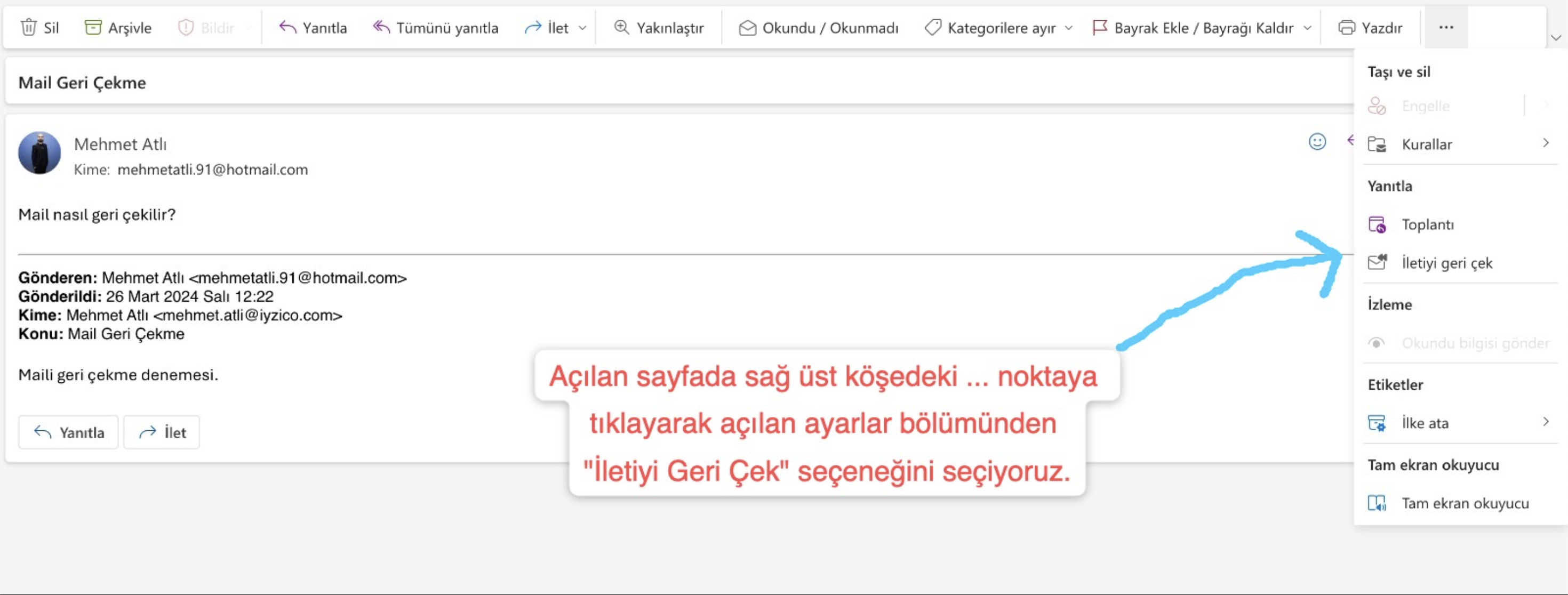The image size is (1568, 595).
Task: Click Mehmet Atlı sender profile photo
Action: tap(39, 152)
